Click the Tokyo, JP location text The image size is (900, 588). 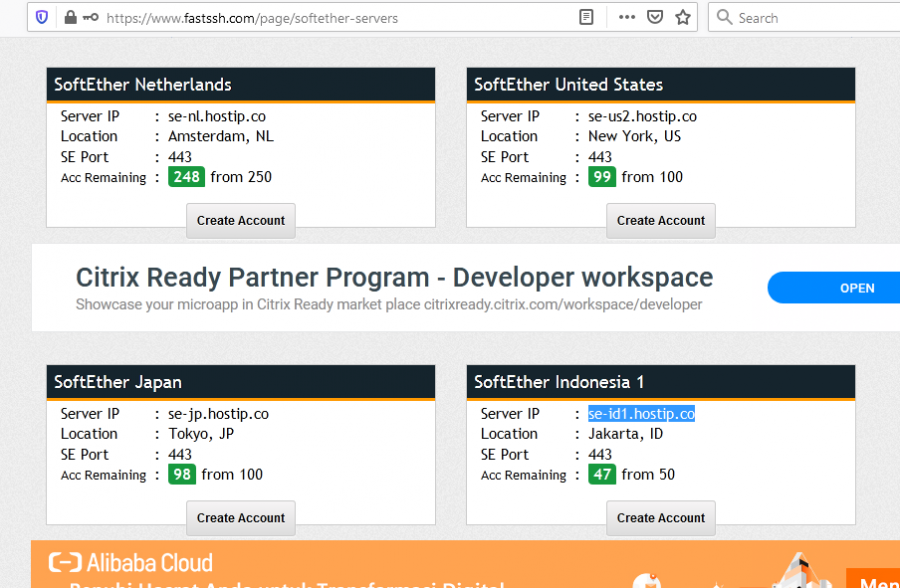pos(201,434)
